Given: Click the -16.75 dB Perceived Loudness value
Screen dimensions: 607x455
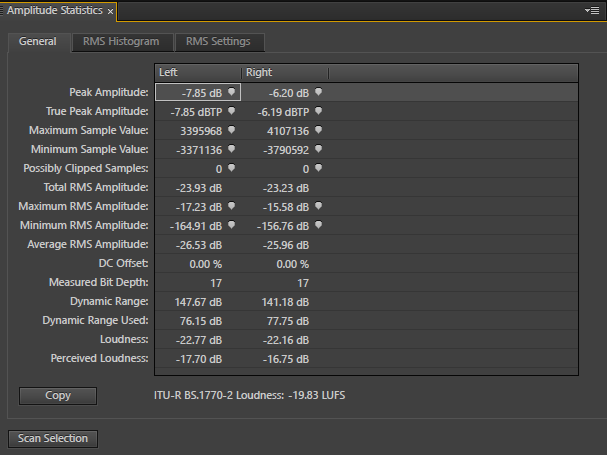Looking at the screenshot, I should (x=286, y=359).
